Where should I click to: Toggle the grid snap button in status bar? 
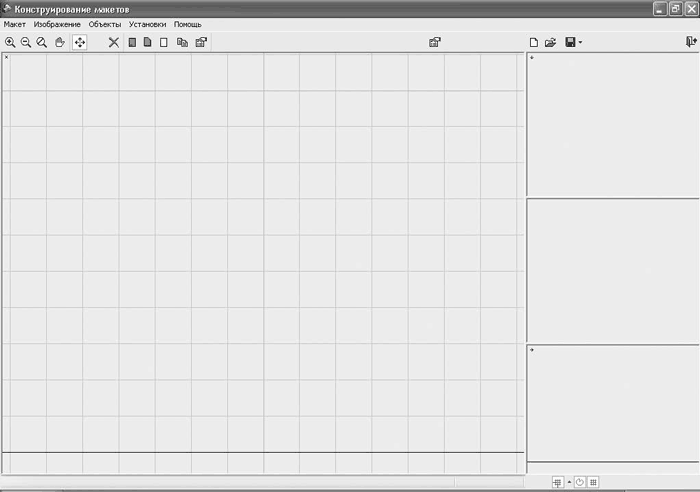(x=557, y=482)
